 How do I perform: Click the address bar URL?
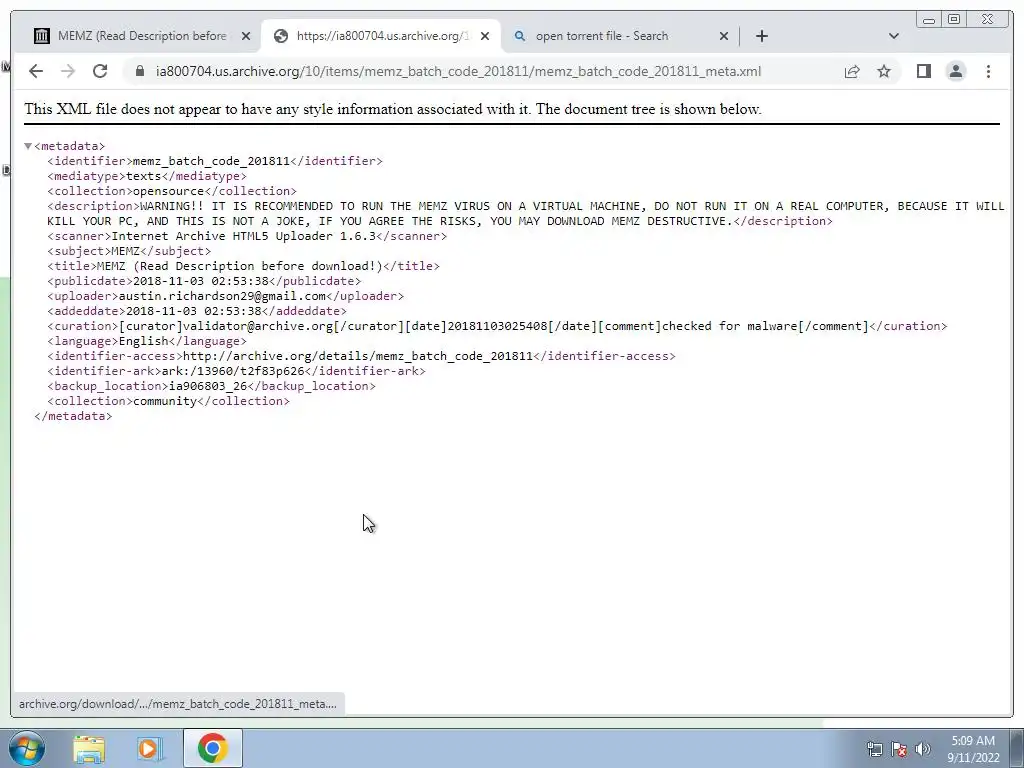pos(458,71)
